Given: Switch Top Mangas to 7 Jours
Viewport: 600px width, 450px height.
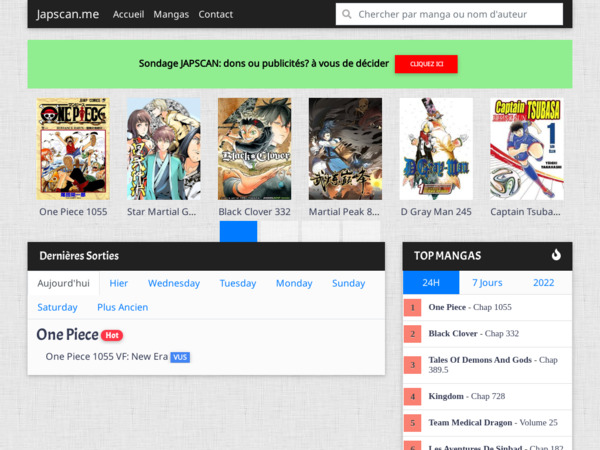Looking at the screenshot, I should click(x=487, y=283).
